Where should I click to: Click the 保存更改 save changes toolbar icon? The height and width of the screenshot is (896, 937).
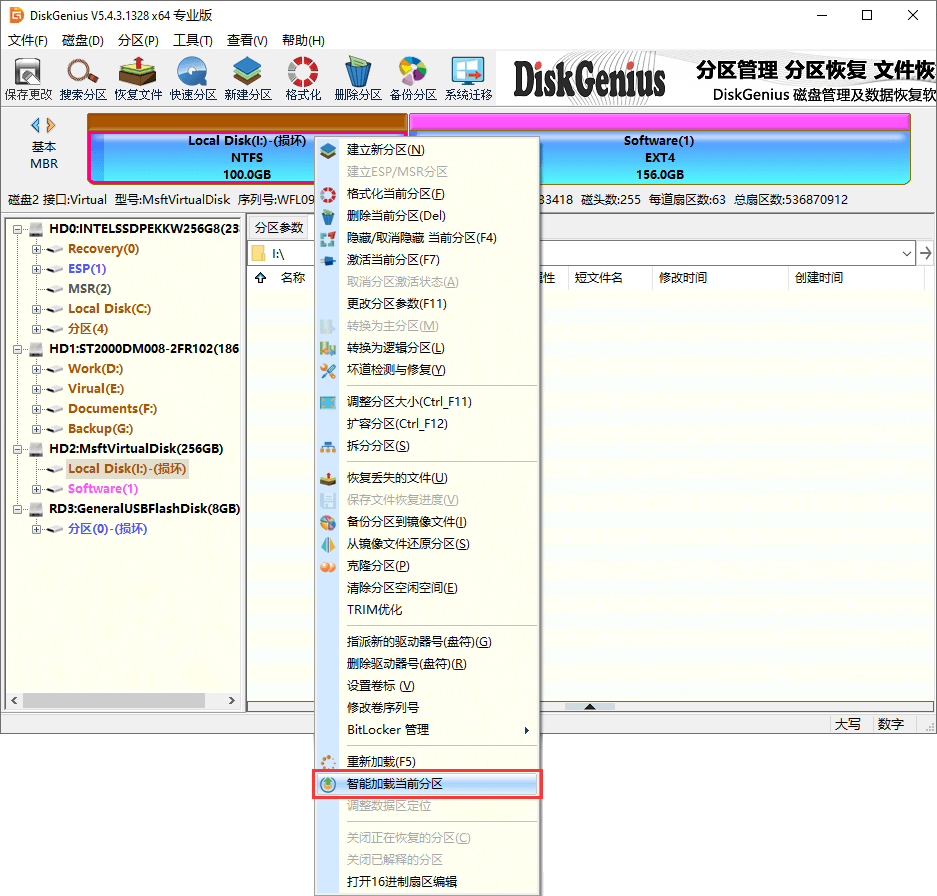tap(28, 78)
